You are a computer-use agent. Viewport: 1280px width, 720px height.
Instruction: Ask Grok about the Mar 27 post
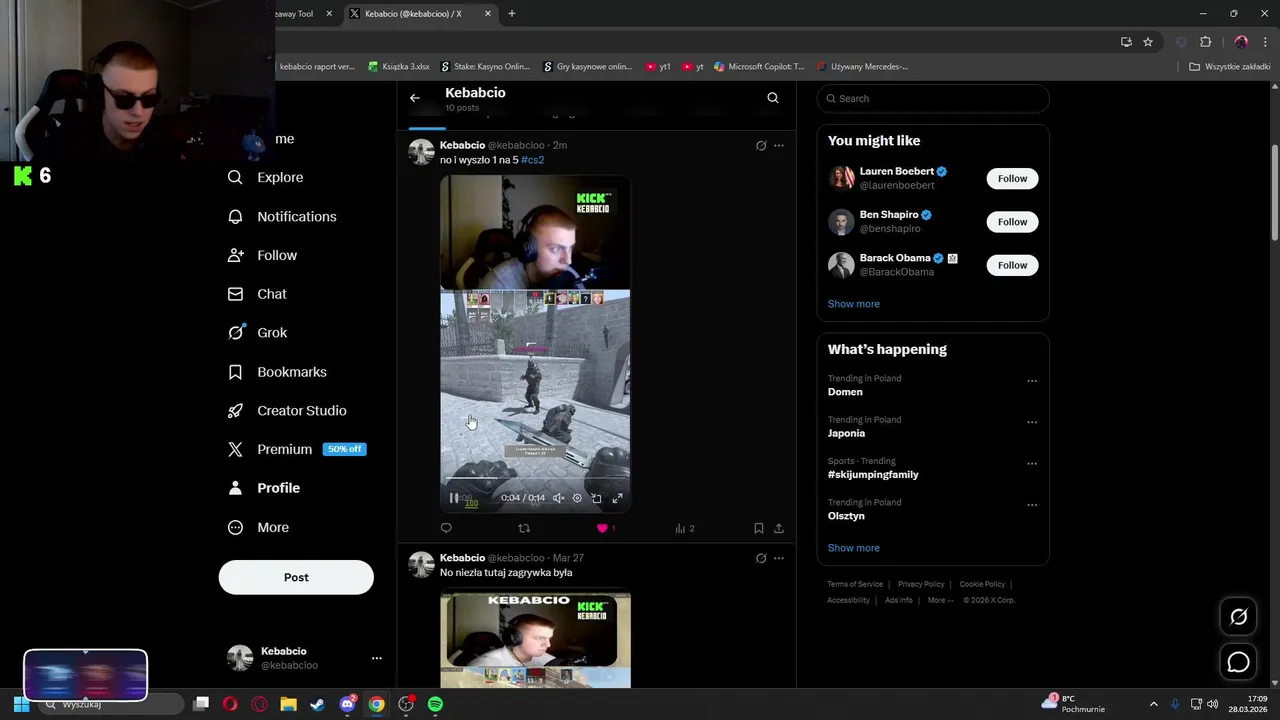761,558
